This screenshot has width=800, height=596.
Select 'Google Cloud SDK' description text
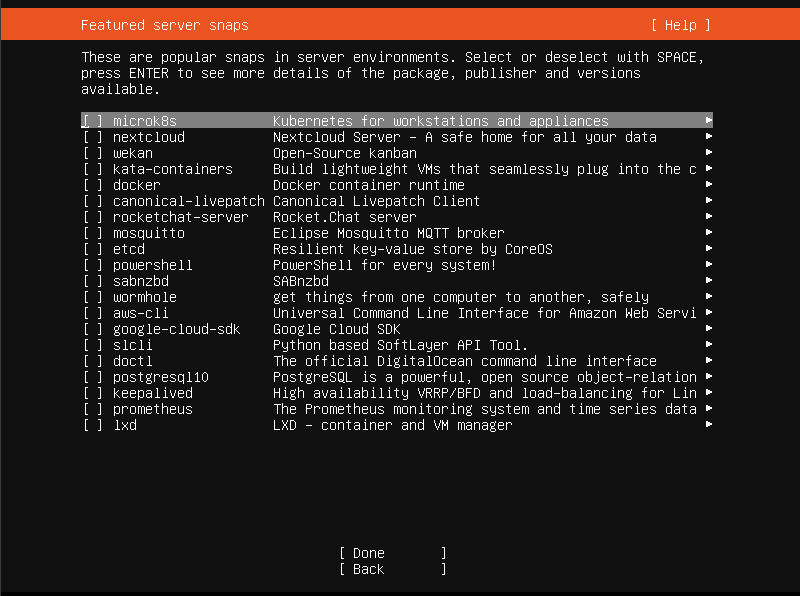pyautogui.click(x=337, y=329)
